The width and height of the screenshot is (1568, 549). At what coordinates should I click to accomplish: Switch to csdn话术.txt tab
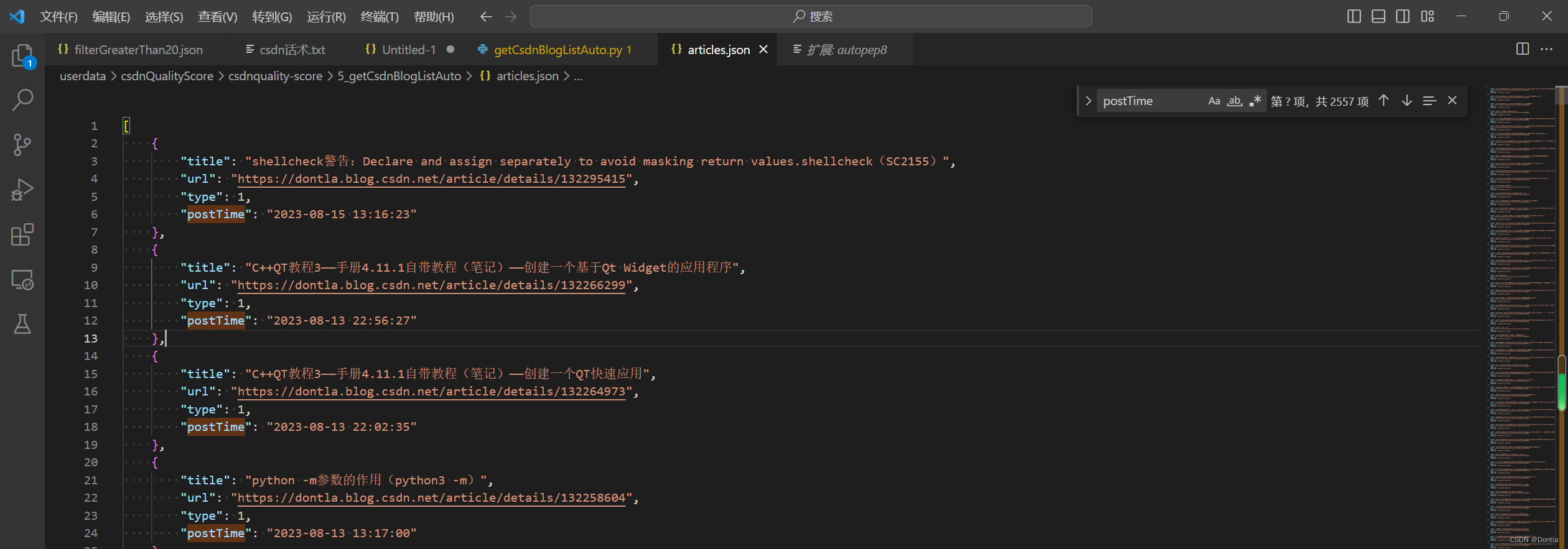(291, 50)
